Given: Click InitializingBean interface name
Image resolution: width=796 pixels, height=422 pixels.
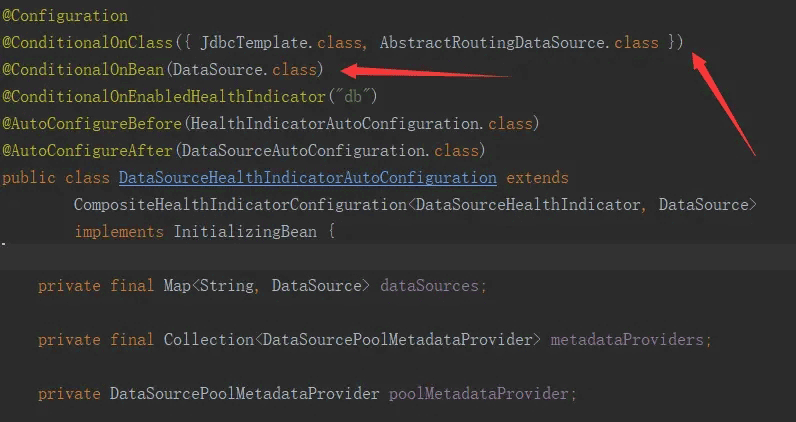Looking at the screenshot, I should [245, 232].
